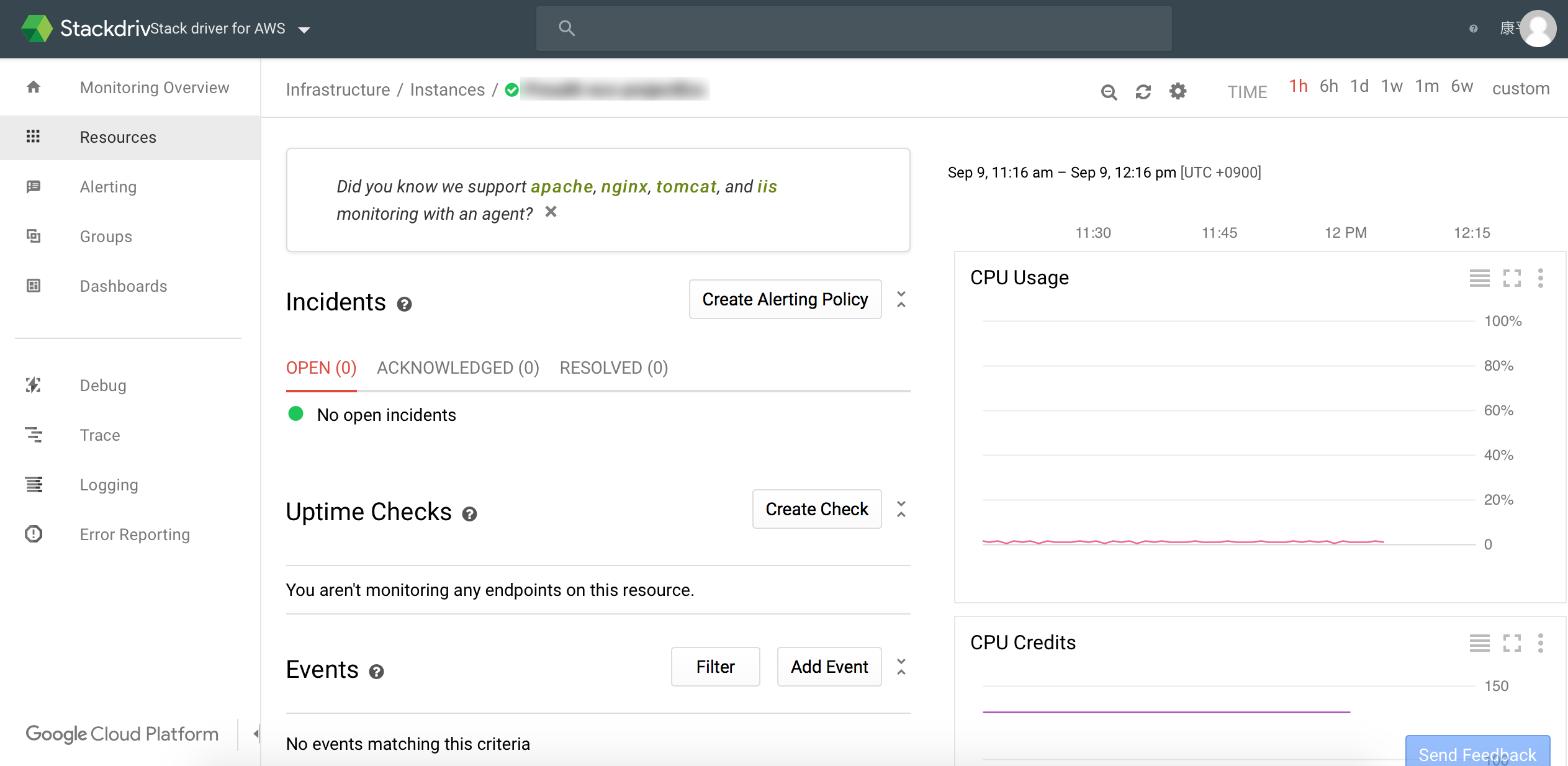Collapse the Uptime Checks section
1568x766 pixels.
tap(901, 508)
